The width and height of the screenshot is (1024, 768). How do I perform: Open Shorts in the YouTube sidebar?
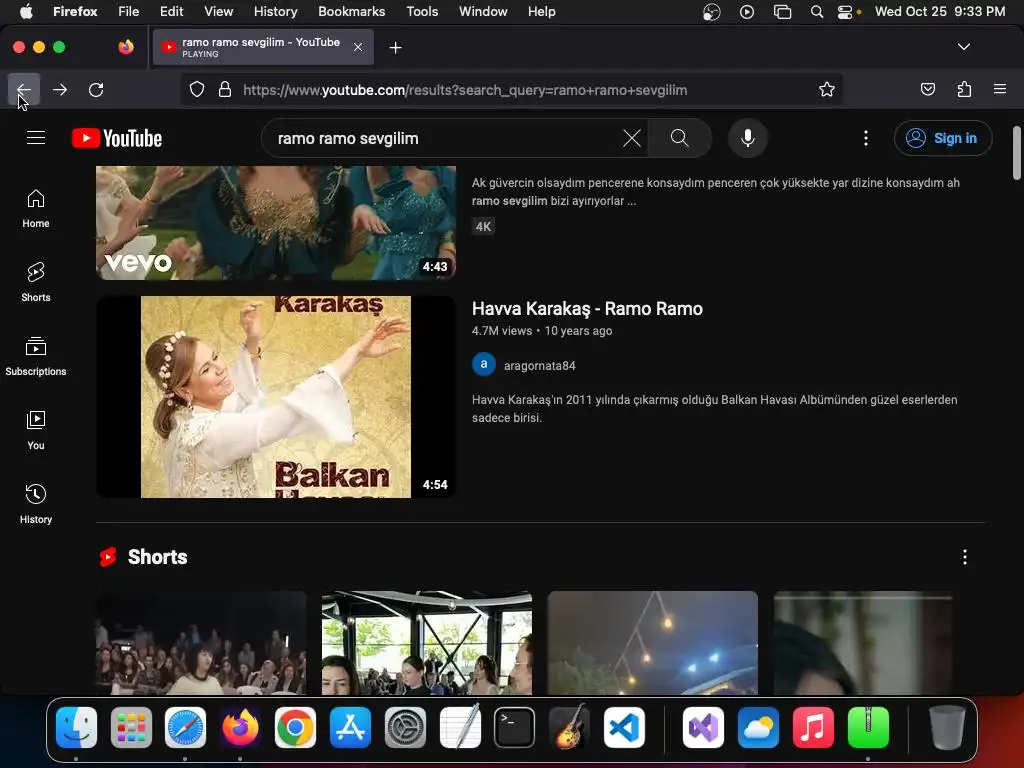[x=36, y=282]
